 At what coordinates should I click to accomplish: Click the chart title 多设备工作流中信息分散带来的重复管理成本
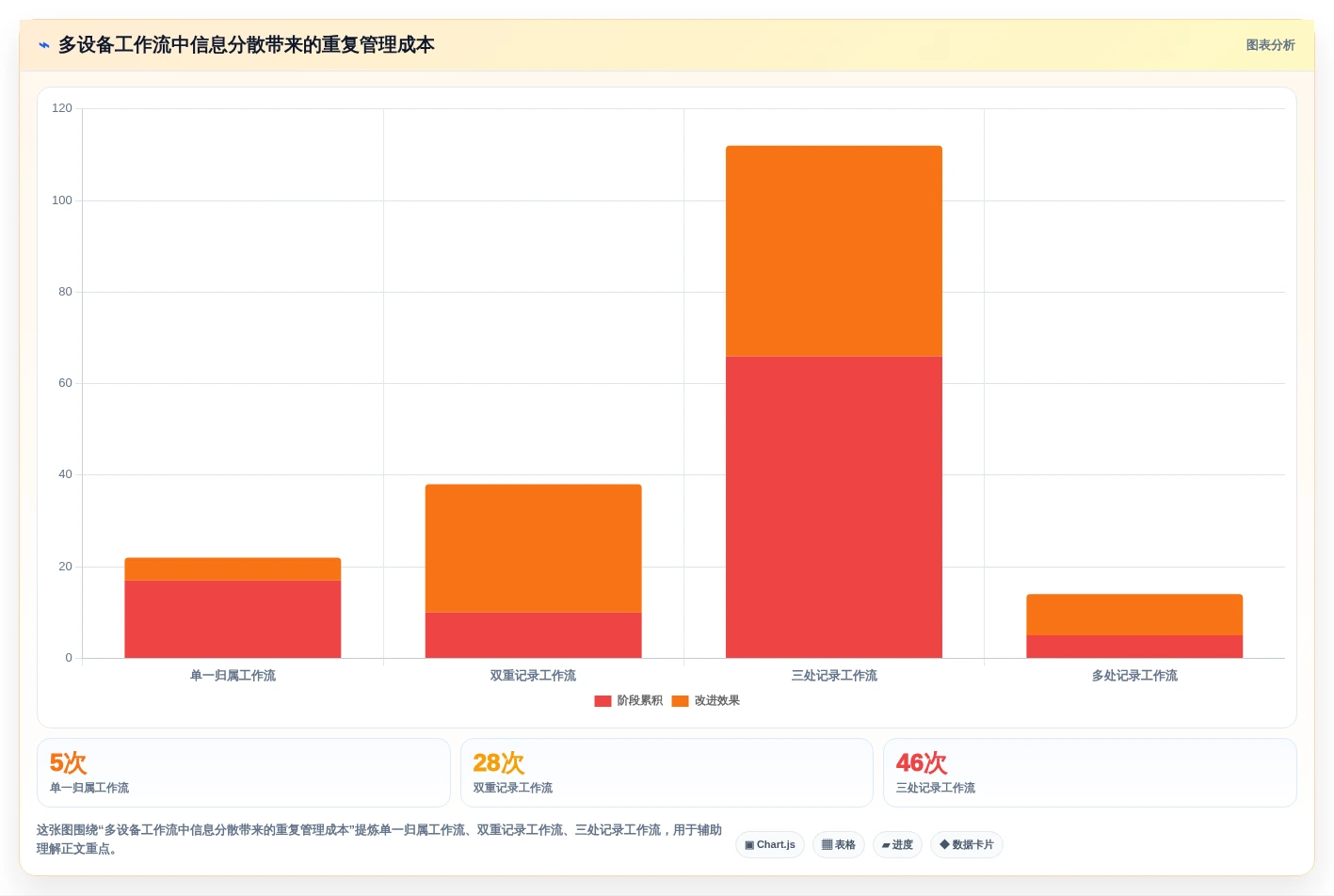pos(247,45)
